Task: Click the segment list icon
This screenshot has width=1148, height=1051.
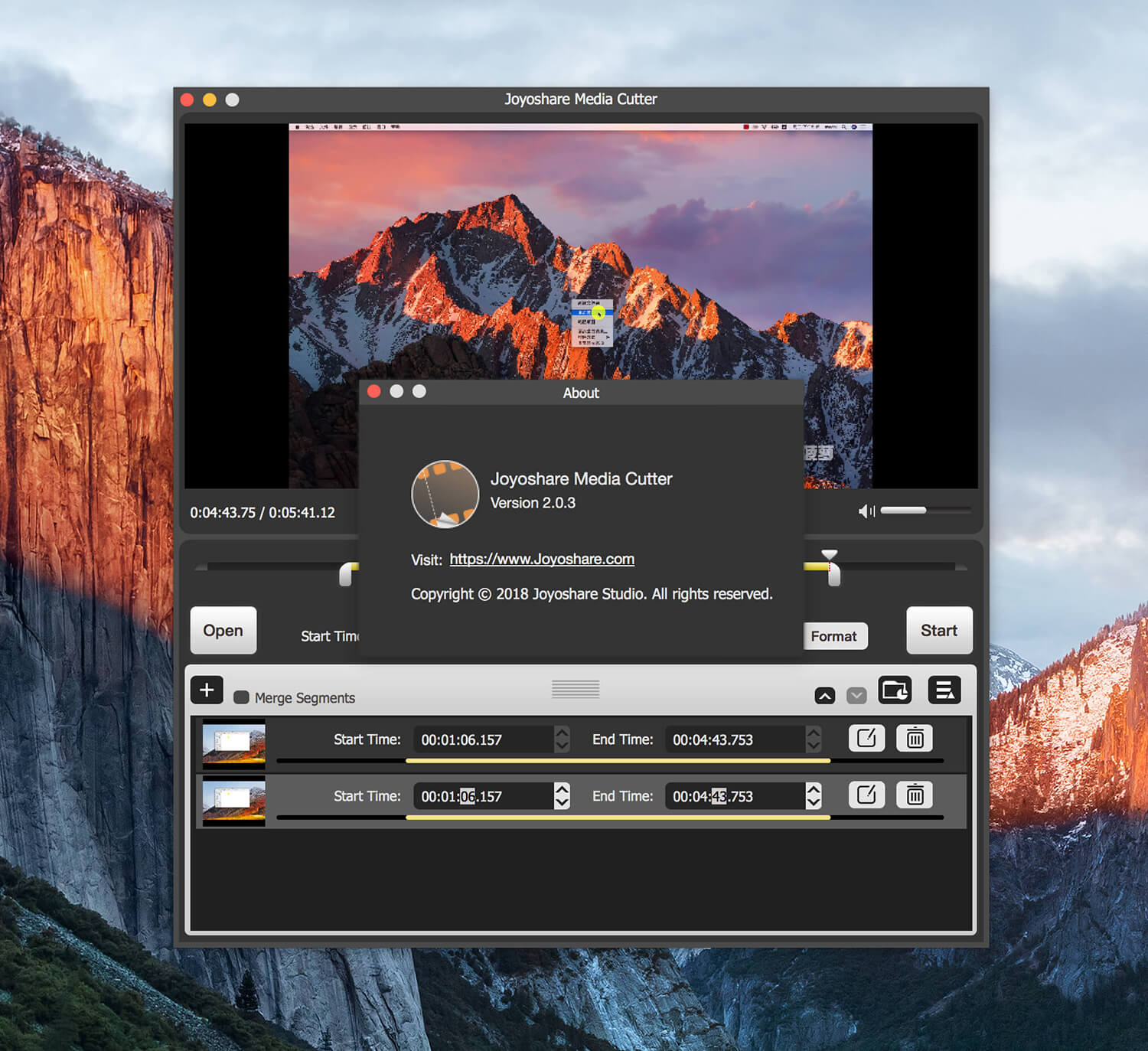Action: [944, 690]
